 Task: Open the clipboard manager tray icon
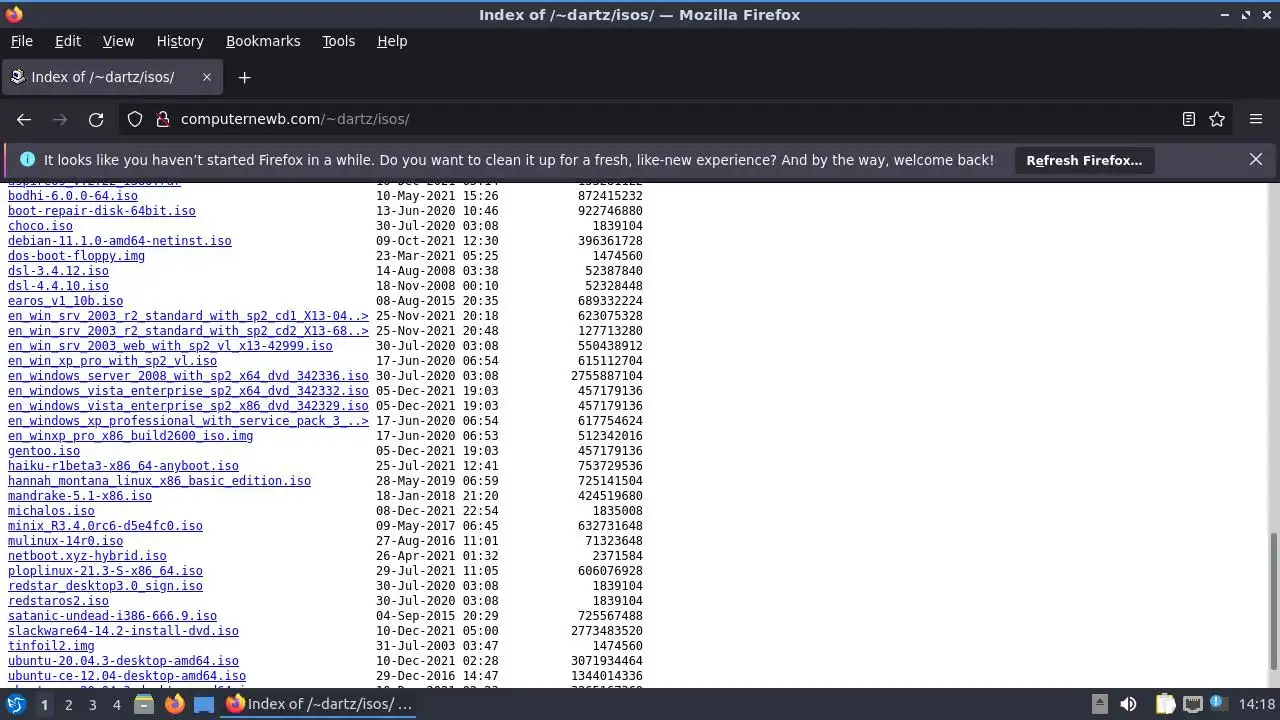[x=1164, y=704]
